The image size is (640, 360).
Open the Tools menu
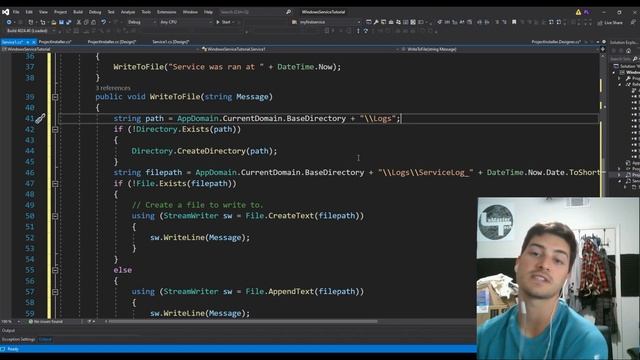coord(146,12)
